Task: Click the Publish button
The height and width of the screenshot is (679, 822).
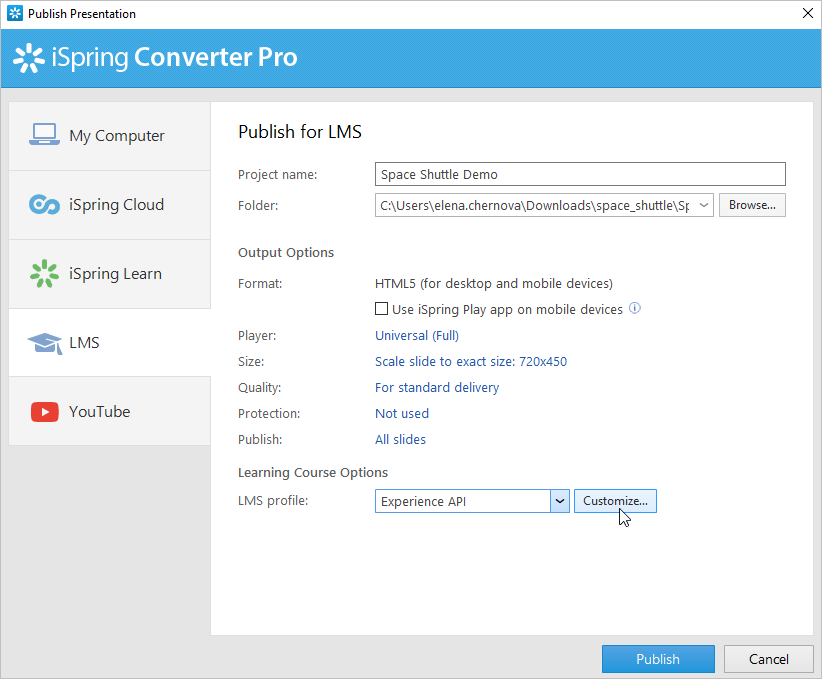Action: click(x=658, y=659)
